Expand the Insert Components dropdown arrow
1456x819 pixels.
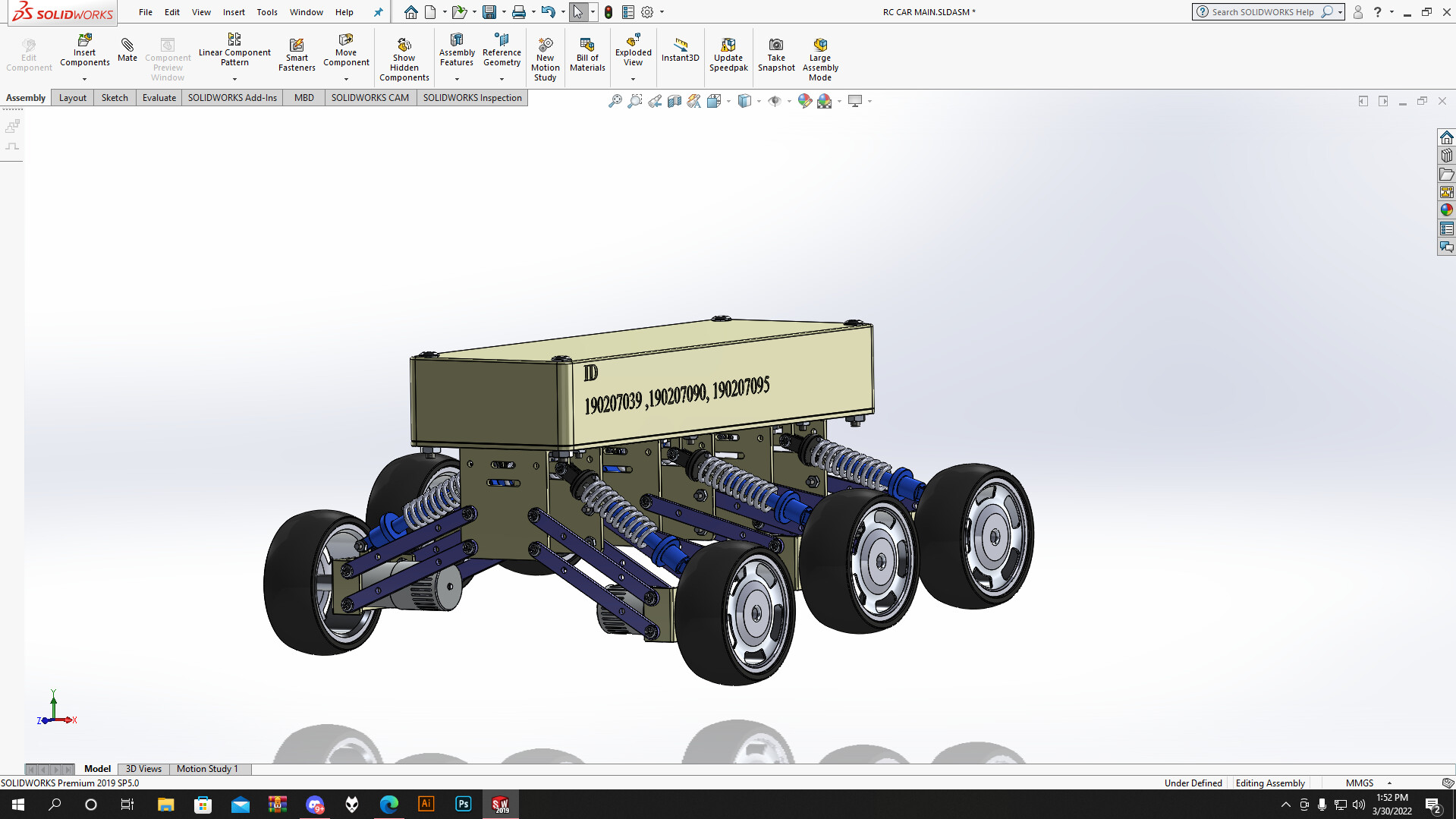coord(85,79)
